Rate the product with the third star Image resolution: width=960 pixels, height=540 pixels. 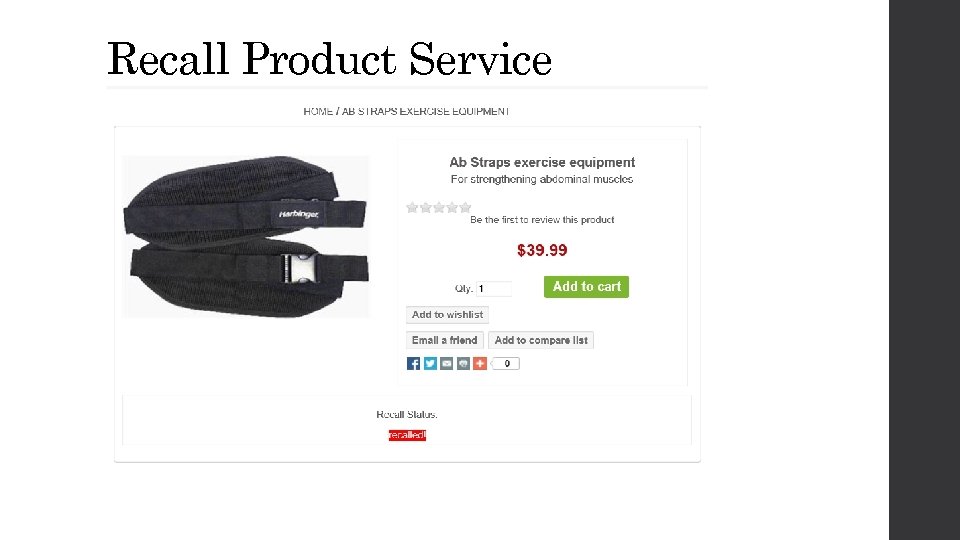(439, 208)
